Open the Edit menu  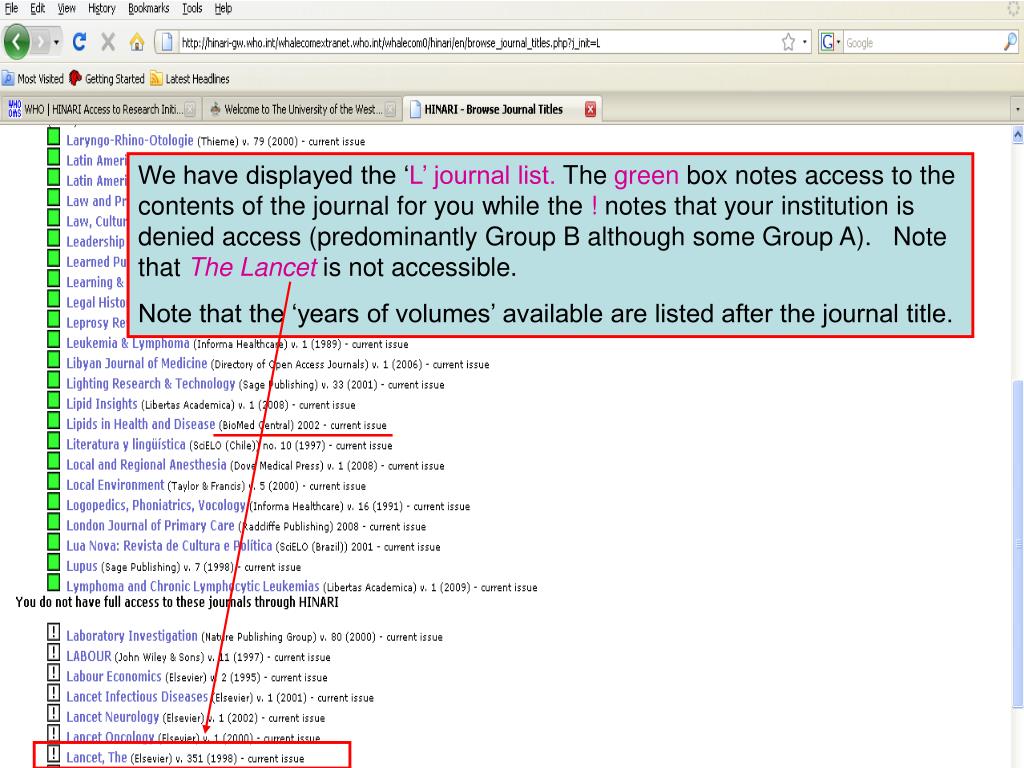point(38,8)
